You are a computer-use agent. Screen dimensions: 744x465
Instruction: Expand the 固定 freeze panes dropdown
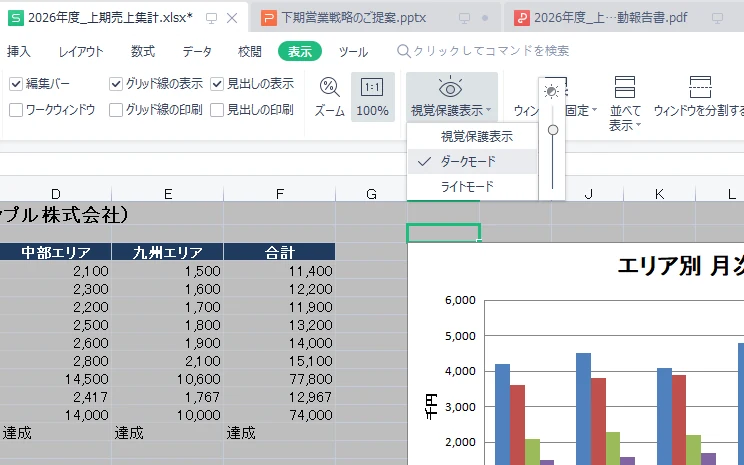tap(594, 111)
